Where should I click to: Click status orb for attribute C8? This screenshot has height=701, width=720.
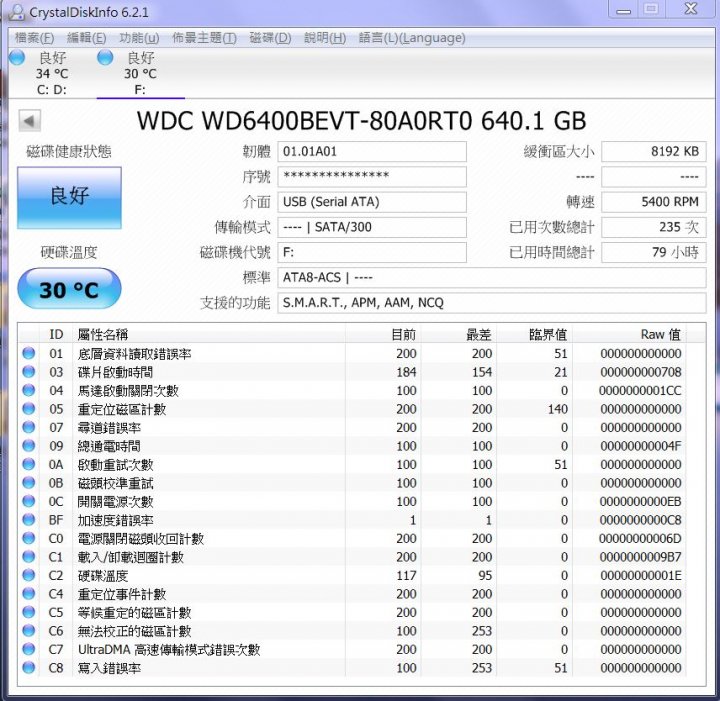(x=28, y=667)
